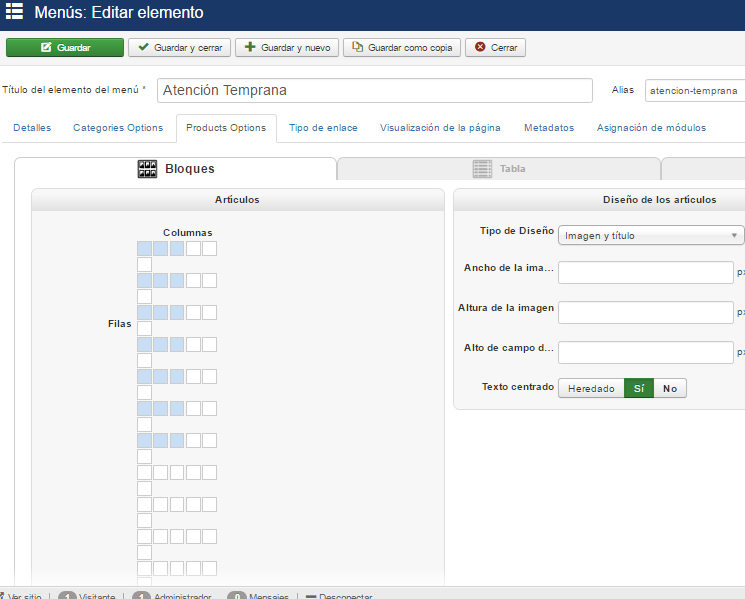Click the Guardar y cerrar button label

pos(188,48)
